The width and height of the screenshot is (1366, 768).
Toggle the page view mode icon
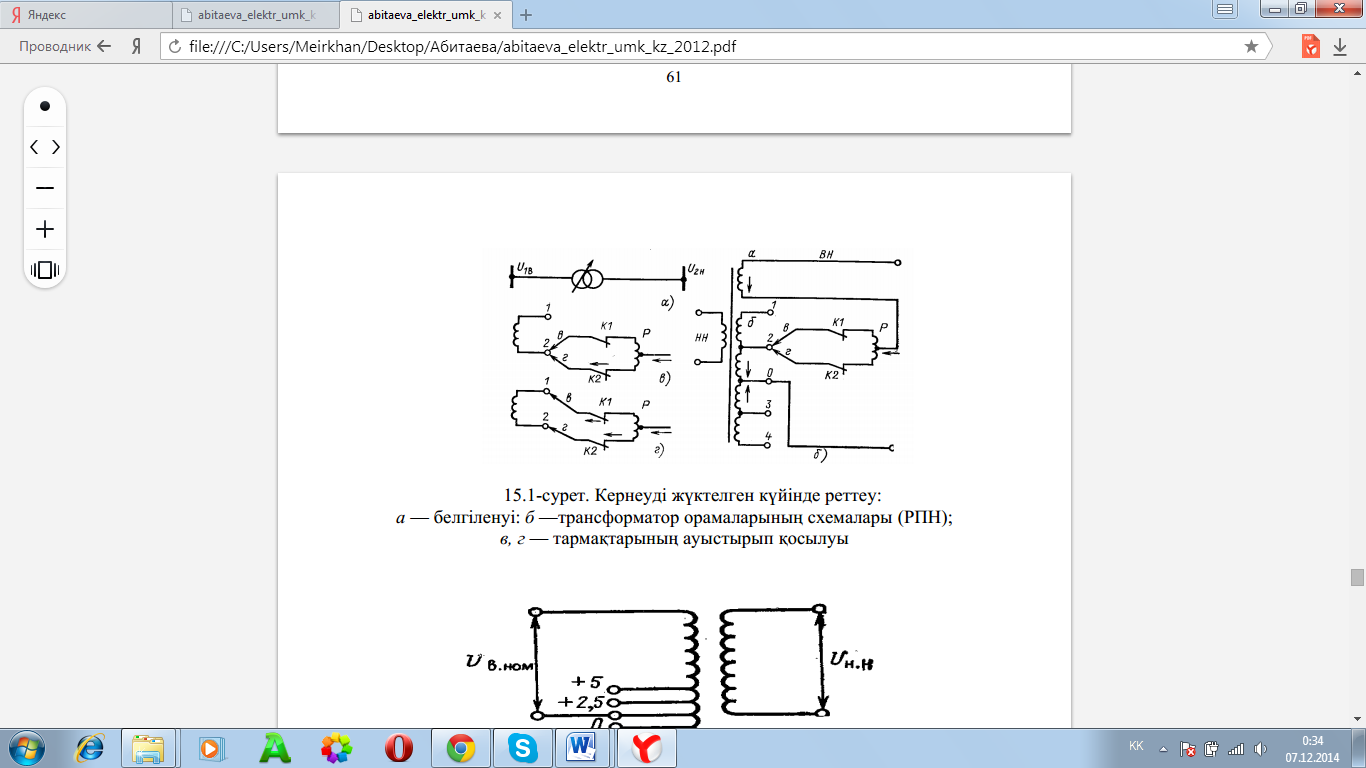pyautogui.click(x=45, y=270)
